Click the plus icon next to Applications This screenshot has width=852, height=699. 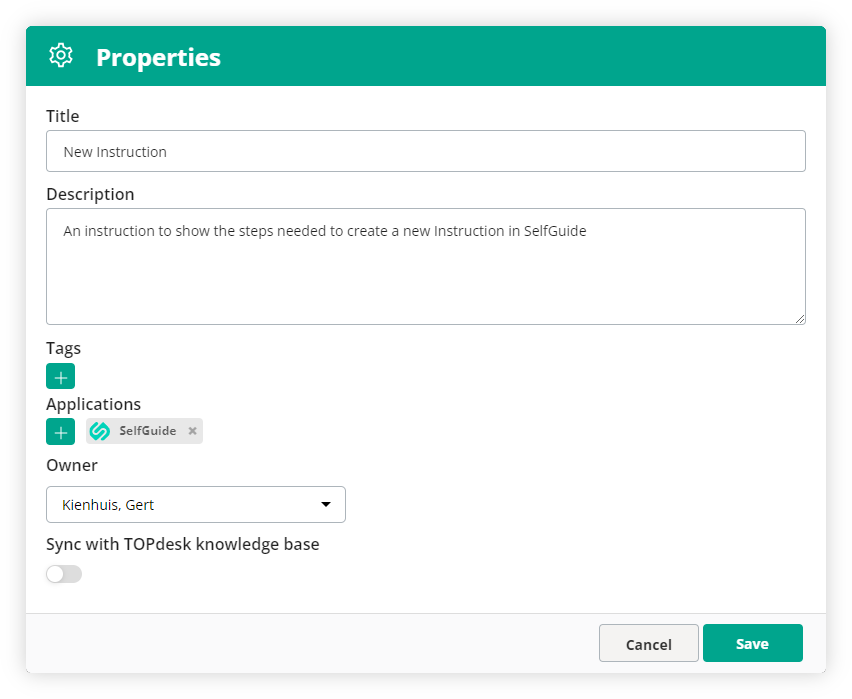[x=60, y=431]
